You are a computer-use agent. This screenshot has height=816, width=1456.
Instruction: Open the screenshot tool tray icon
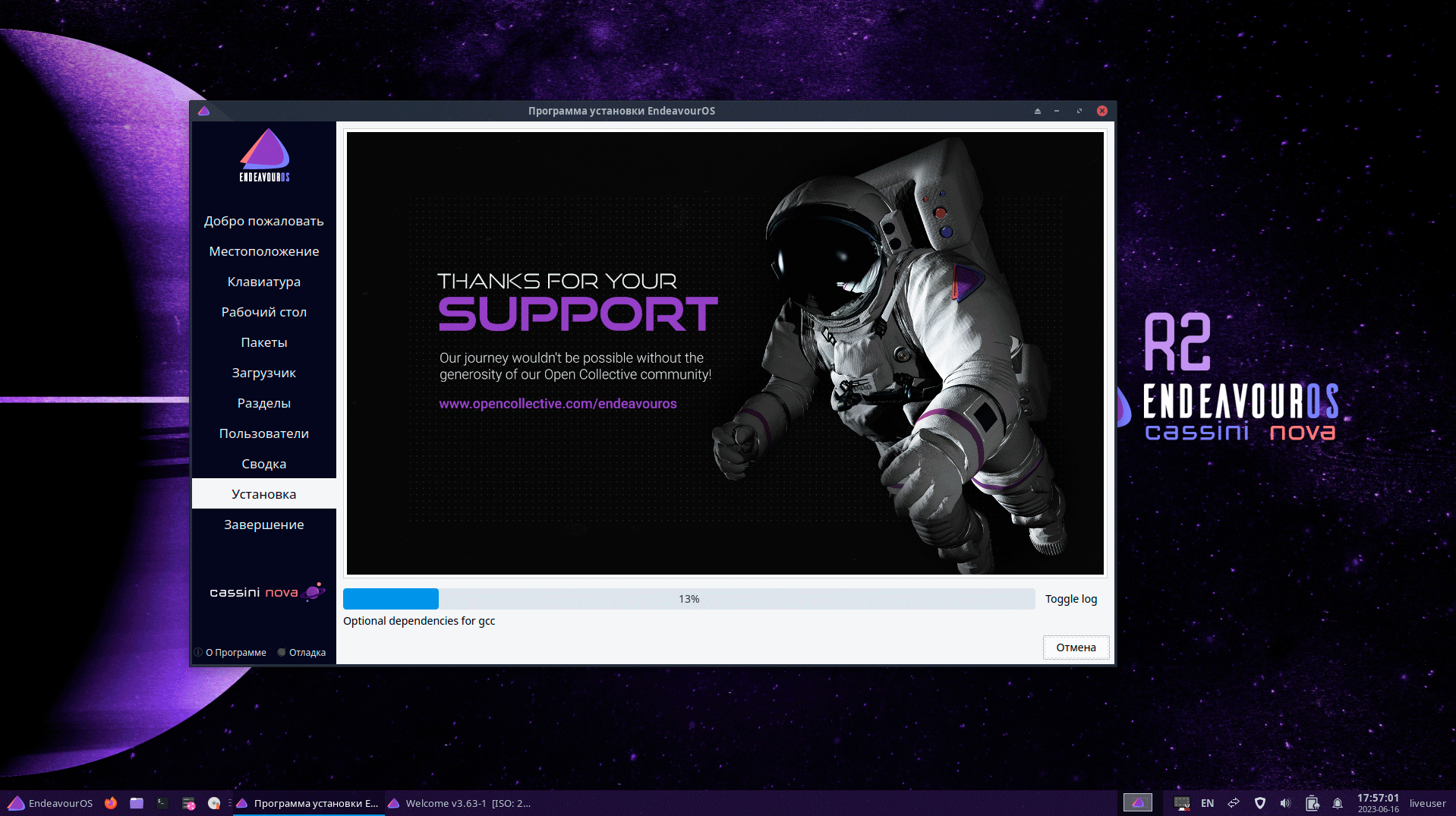pyautogui.click(x=1181, y=803)
